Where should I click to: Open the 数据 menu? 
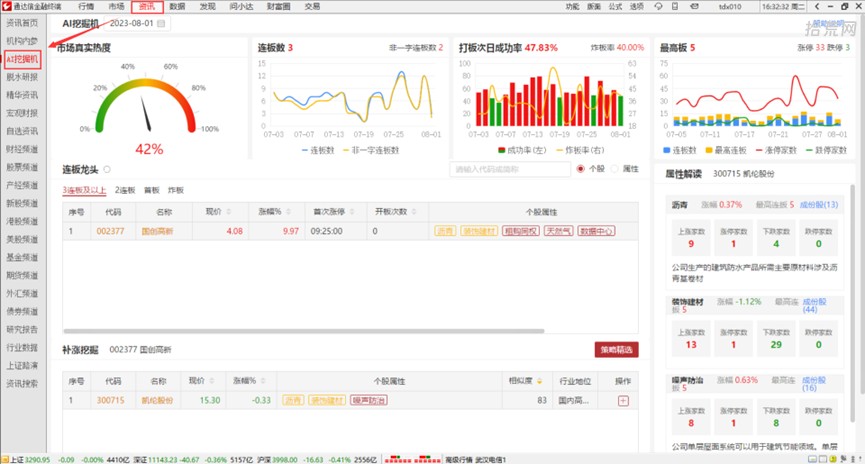coord(177,7)
